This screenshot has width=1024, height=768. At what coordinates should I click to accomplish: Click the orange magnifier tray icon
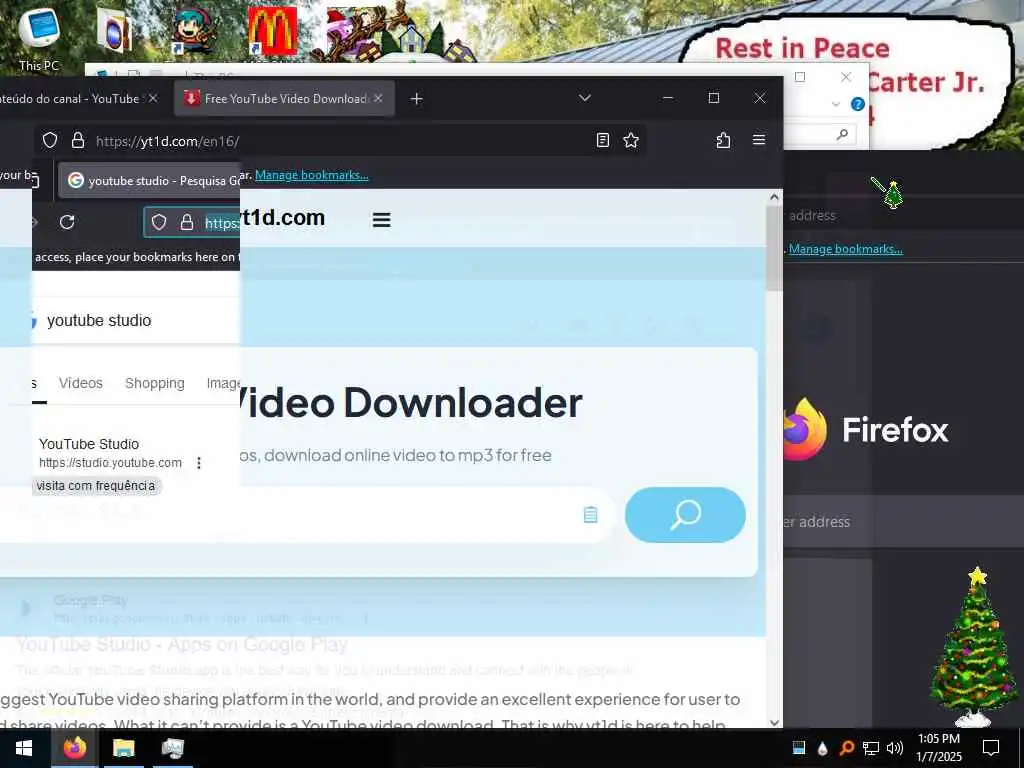(x=846, y=748)
